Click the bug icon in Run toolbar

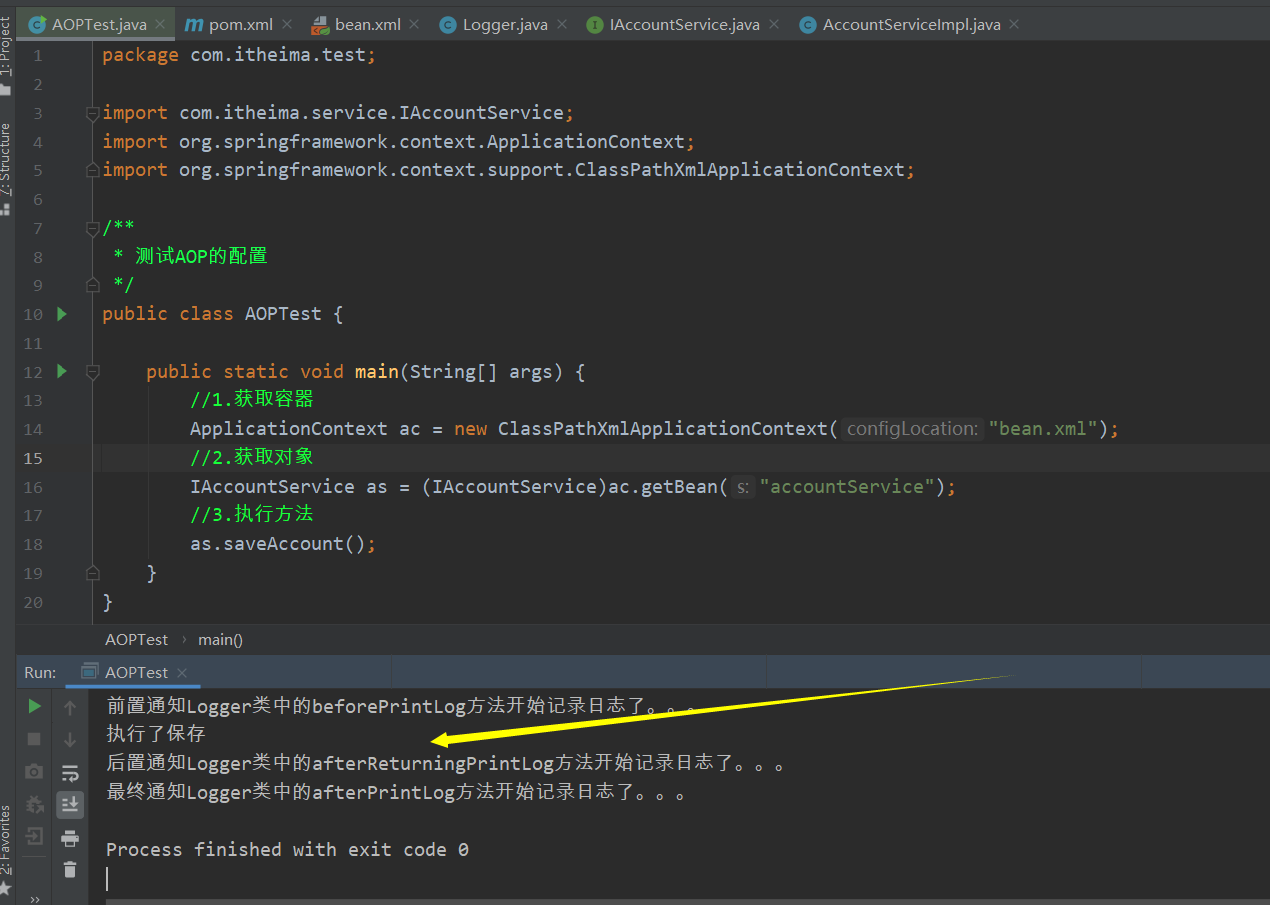pos(34,804)
